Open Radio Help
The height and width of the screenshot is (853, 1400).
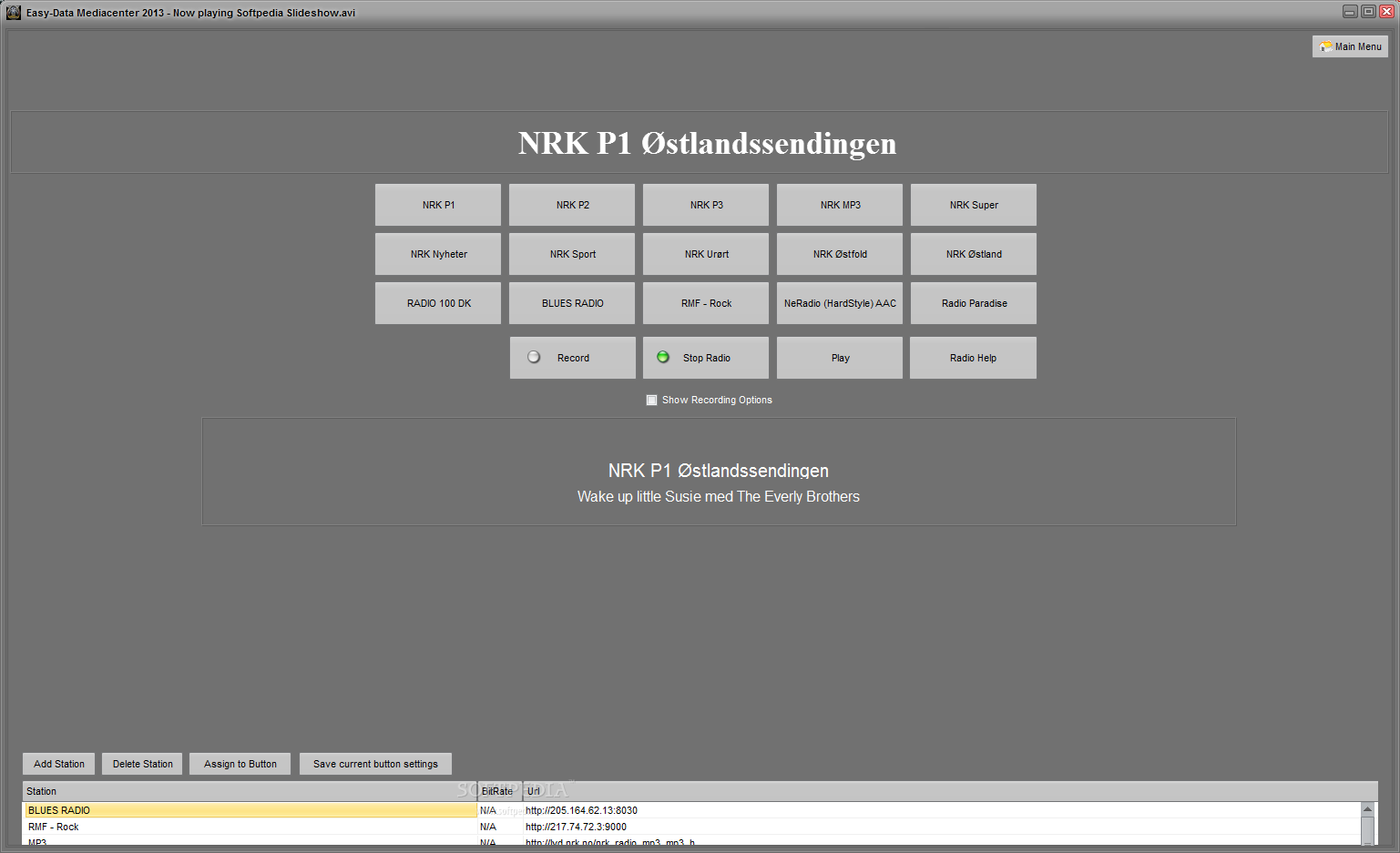(x=973, y=358)
